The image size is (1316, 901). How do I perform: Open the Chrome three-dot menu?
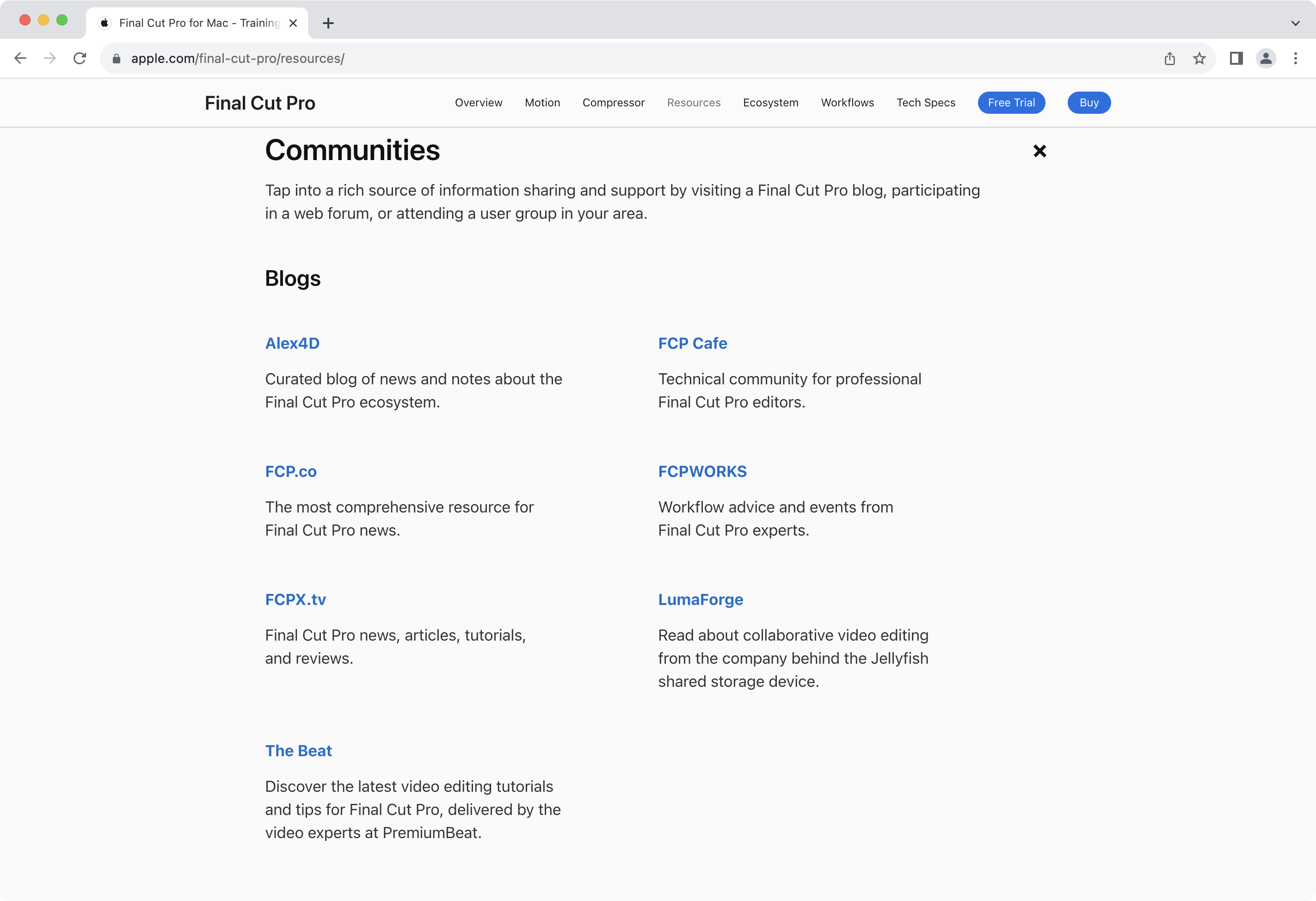1295,58
